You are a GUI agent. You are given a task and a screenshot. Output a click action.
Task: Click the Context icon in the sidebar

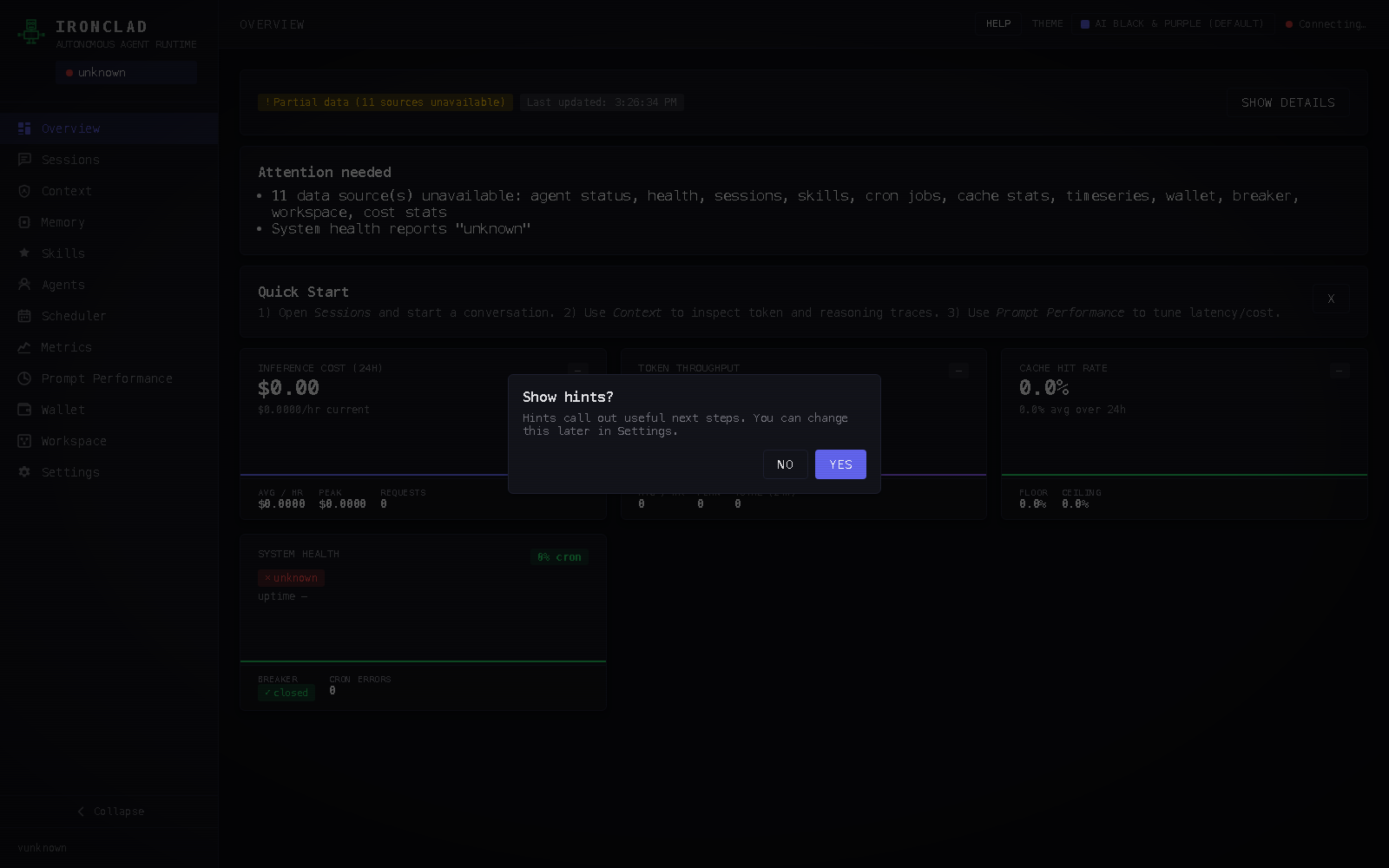(25, 191)
